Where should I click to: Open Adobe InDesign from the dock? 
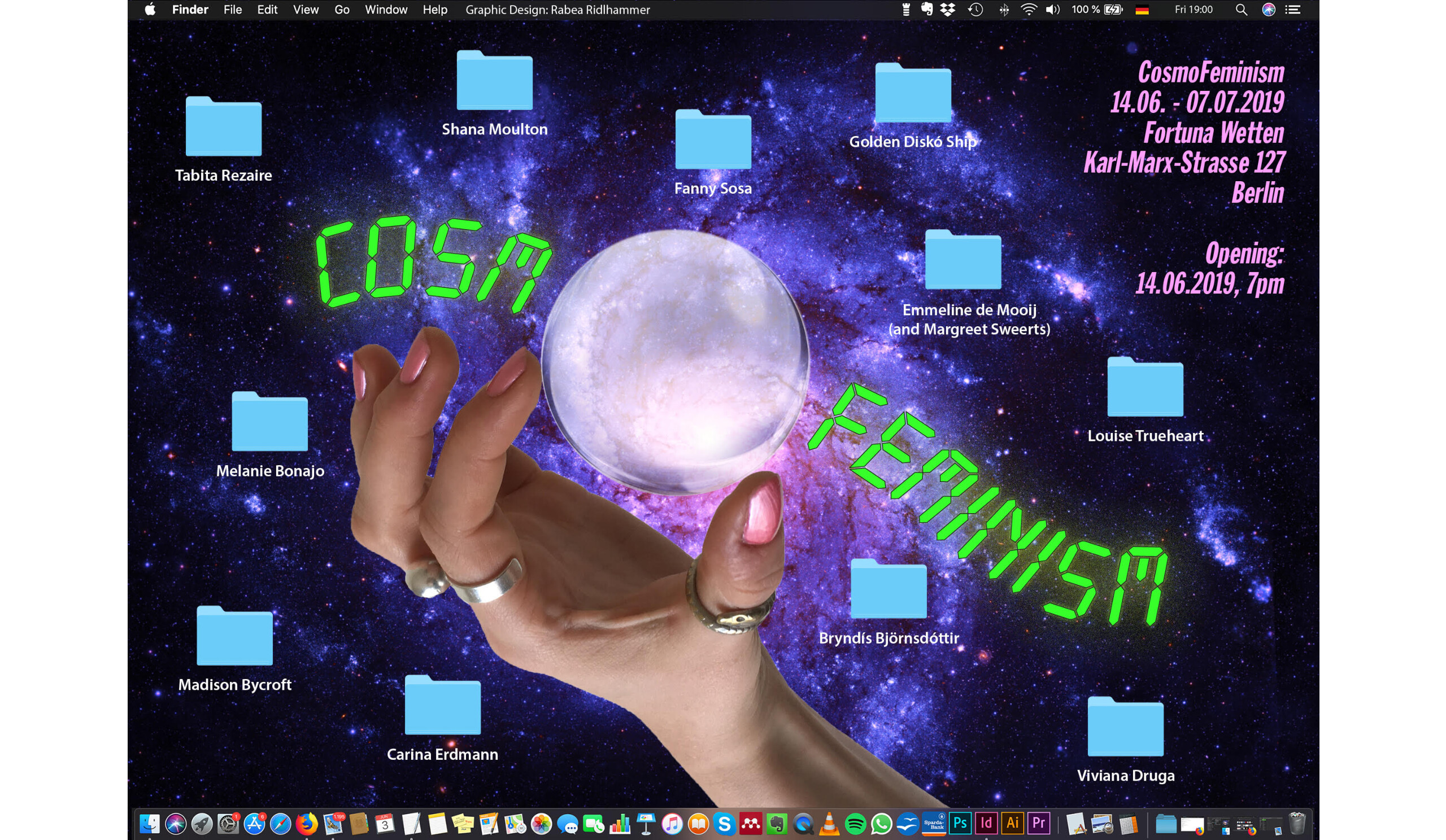(x=986, y=824)
